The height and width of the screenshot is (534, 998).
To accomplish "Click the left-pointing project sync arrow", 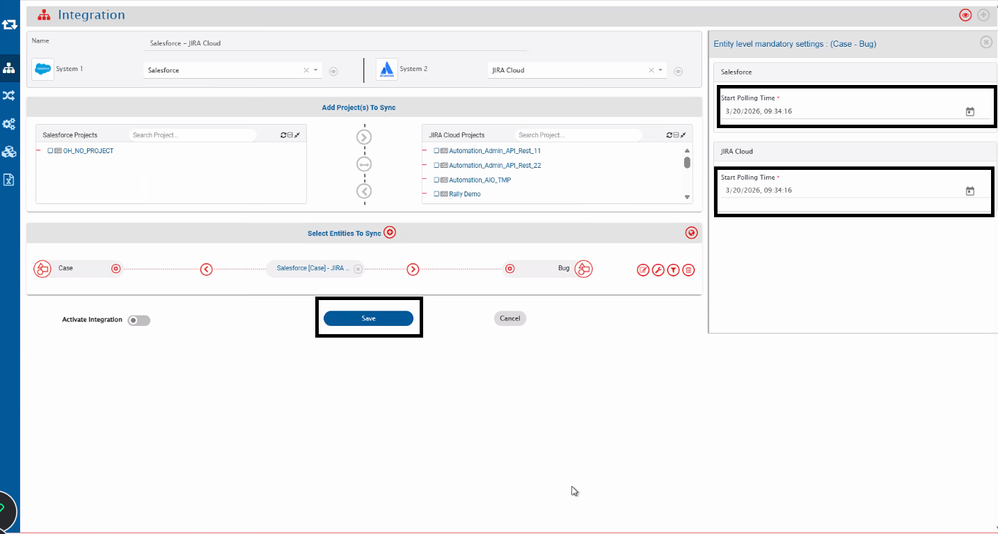I will click(x=364, y=191).
